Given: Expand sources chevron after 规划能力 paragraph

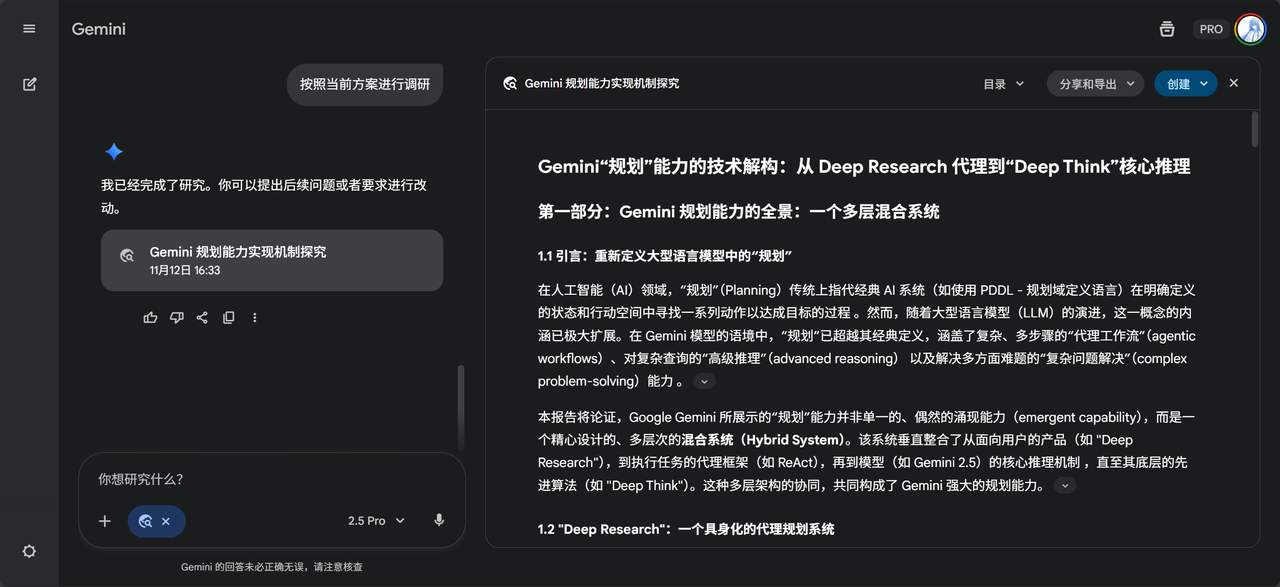Looking at the screenshot, I should [1065, 486].
